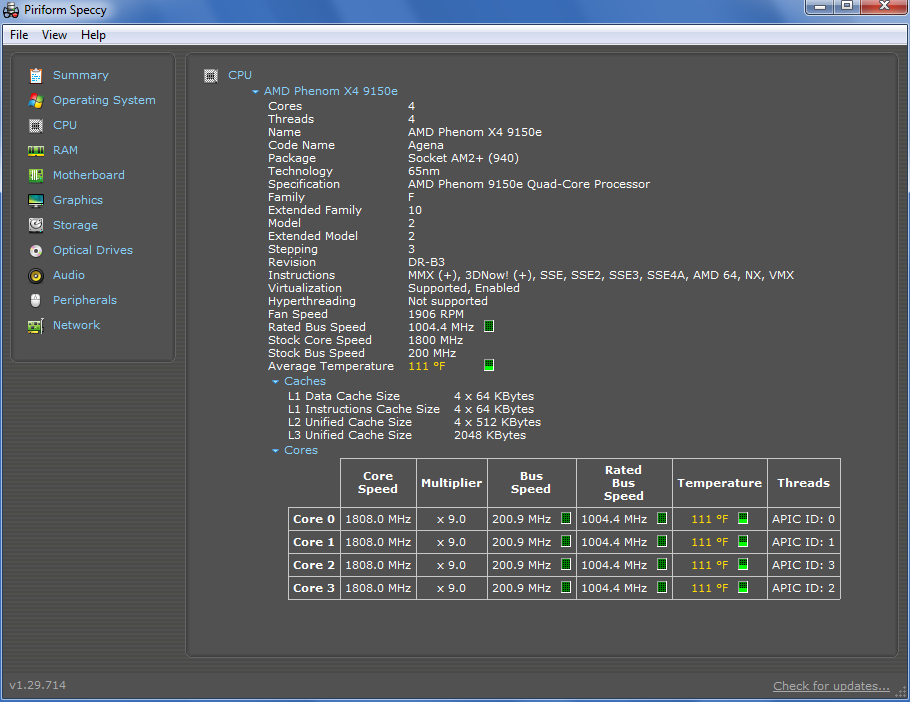
Task: Click Core 0 Bus Speed graph icon
Action: pyautogui.click(x=566, y=518)
